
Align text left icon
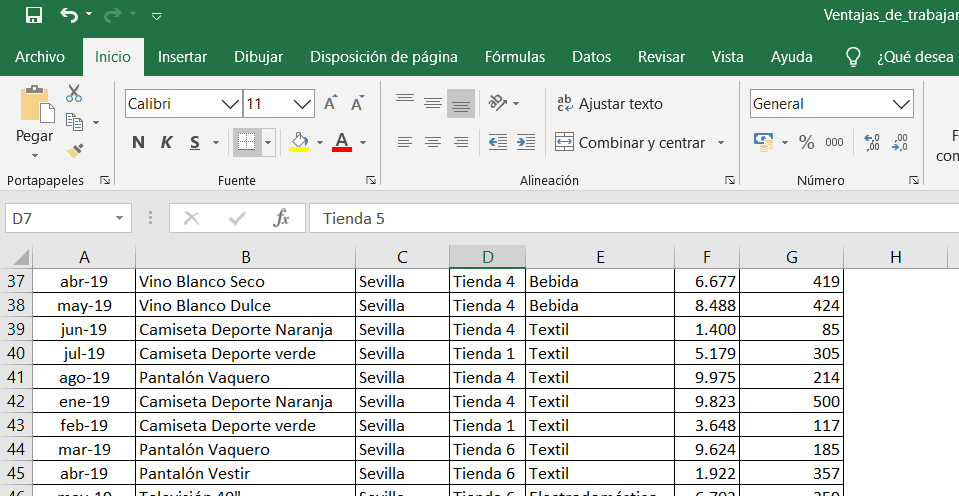coord(405,143)
